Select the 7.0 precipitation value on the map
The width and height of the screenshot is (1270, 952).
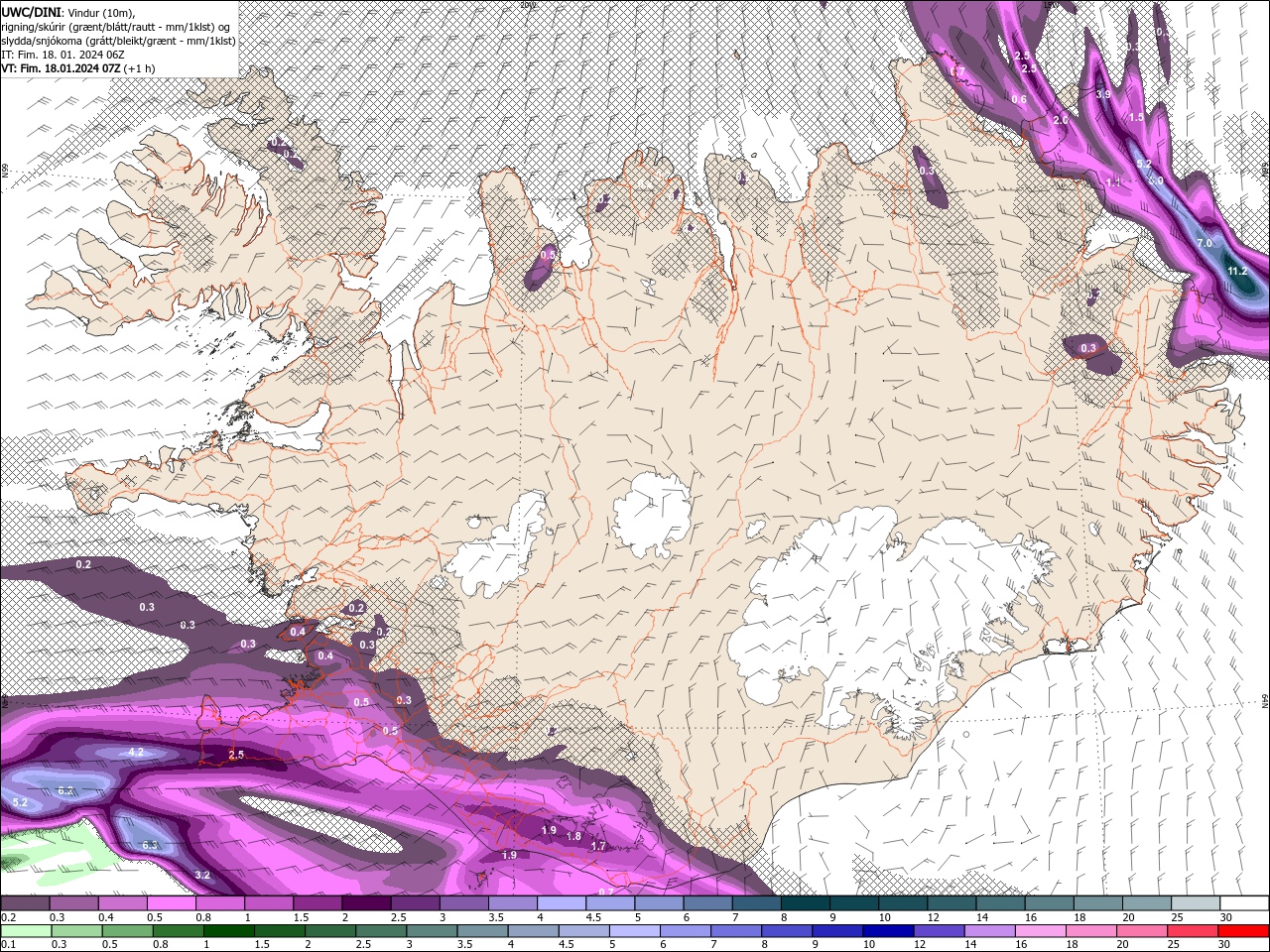(1205, 243)
